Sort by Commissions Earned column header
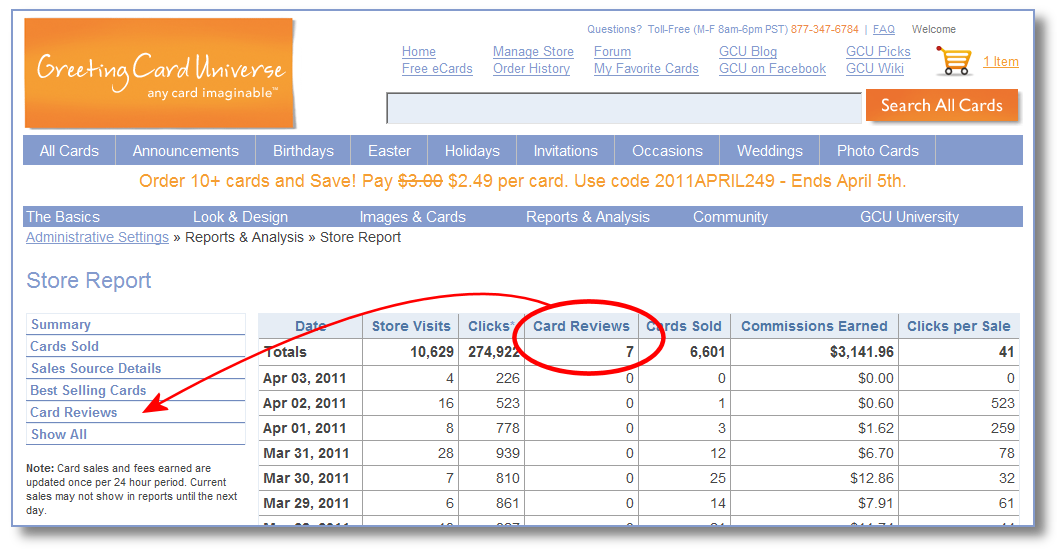The width and height of the screenshot is (1057, 554). [x=814, y=326]
